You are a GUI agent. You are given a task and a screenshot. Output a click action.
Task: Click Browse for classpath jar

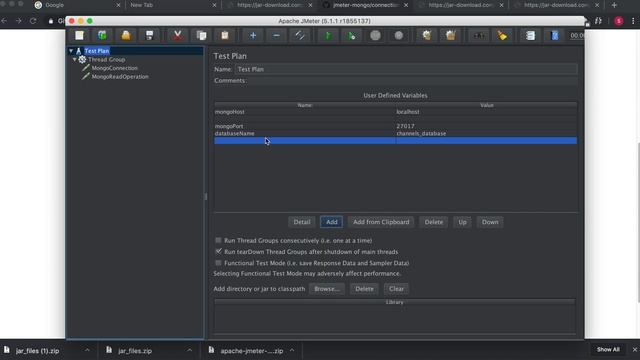pyautogui.click(x=327, y=289)
